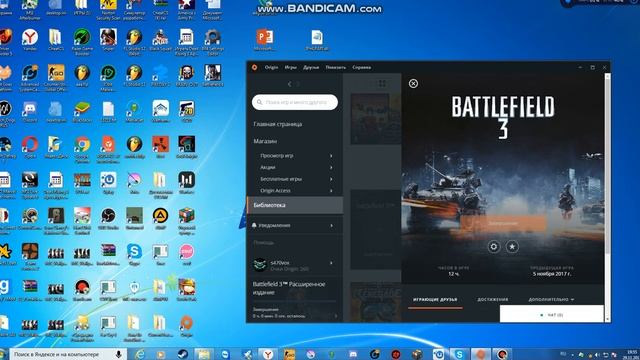Click the Origin logo in title bar

[x=255, y=67]
